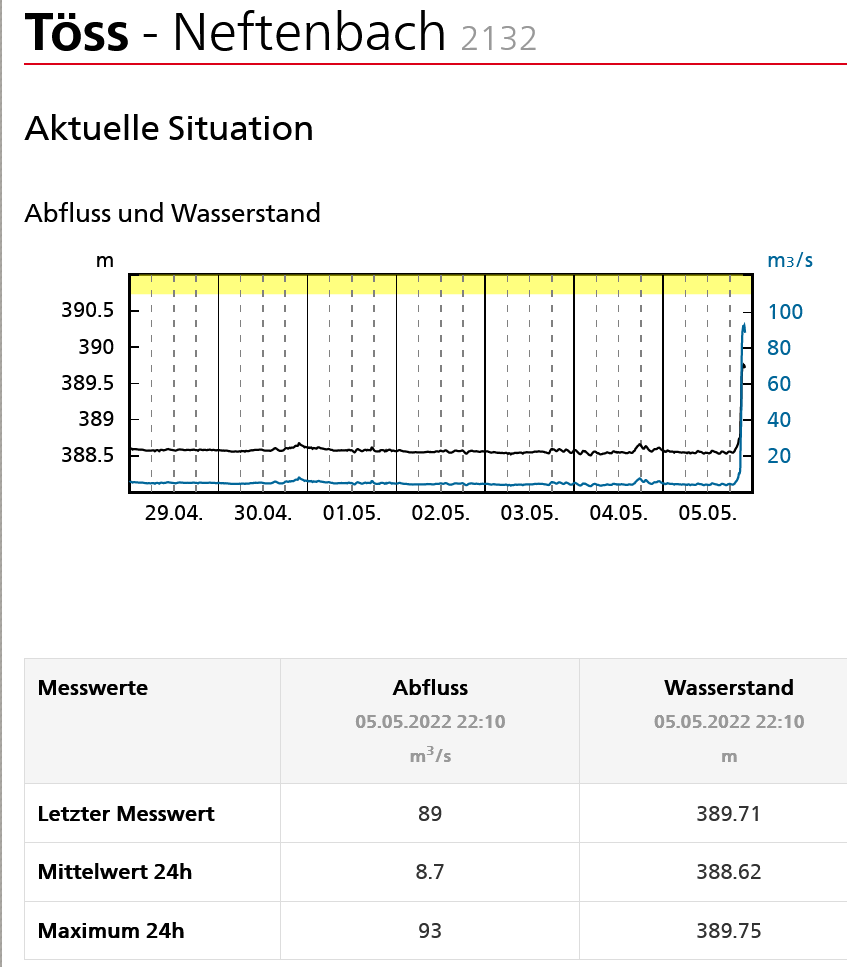Viewport: 847px width, 967px height.
Task: Click station number 2132
Action: (x=499, y=38)
